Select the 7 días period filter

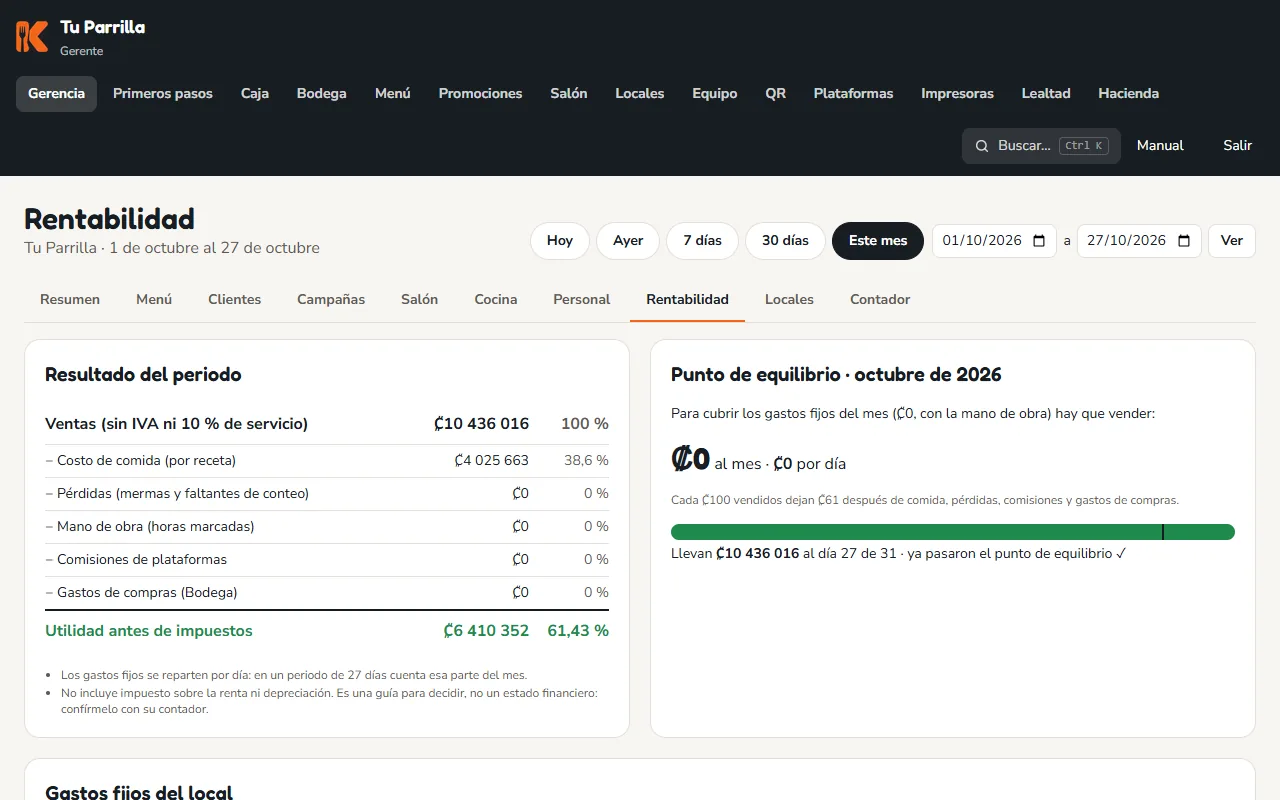pos(702,241)
